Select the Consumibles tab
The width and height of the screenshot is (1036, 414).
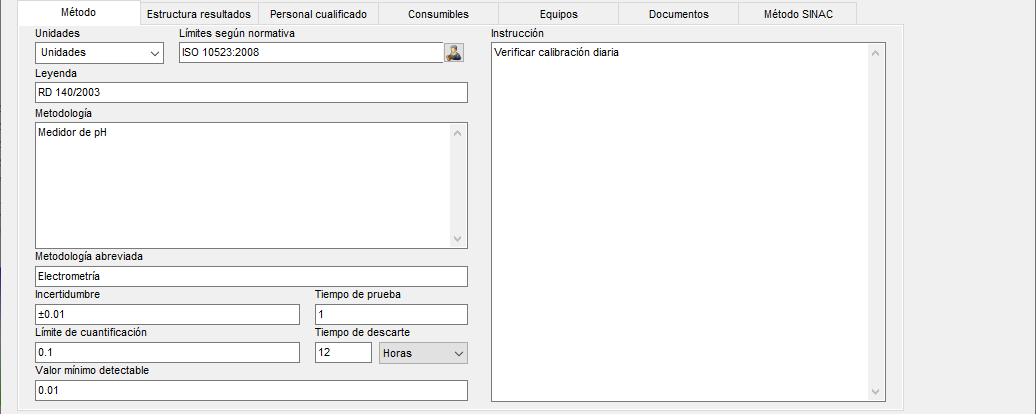tap(438, 14)
